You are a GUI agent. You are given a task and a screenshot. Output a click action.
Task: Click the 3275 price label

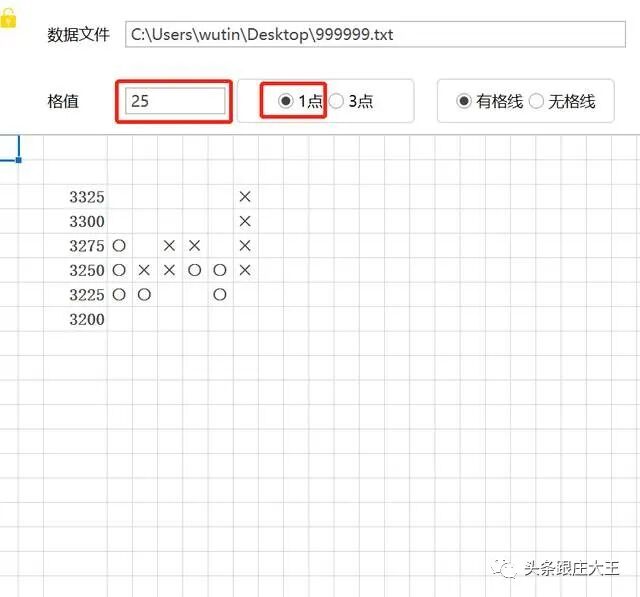87,246
